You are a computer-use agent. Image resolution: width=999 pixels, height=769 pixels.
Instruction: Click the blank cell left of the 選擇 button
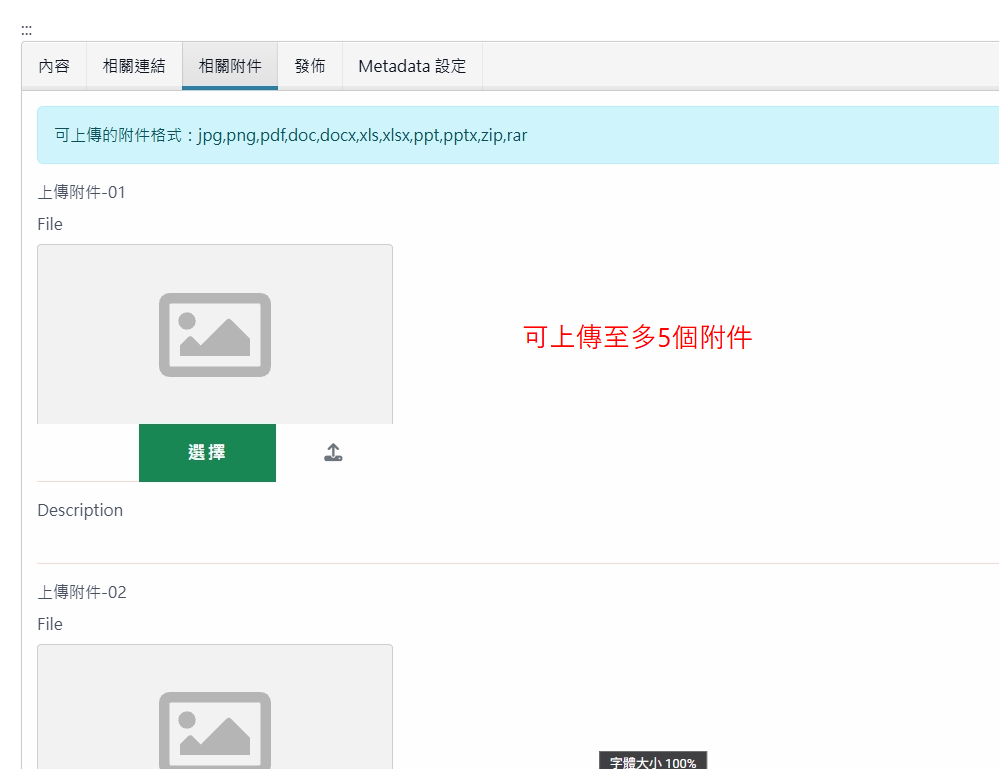point(88,452)
